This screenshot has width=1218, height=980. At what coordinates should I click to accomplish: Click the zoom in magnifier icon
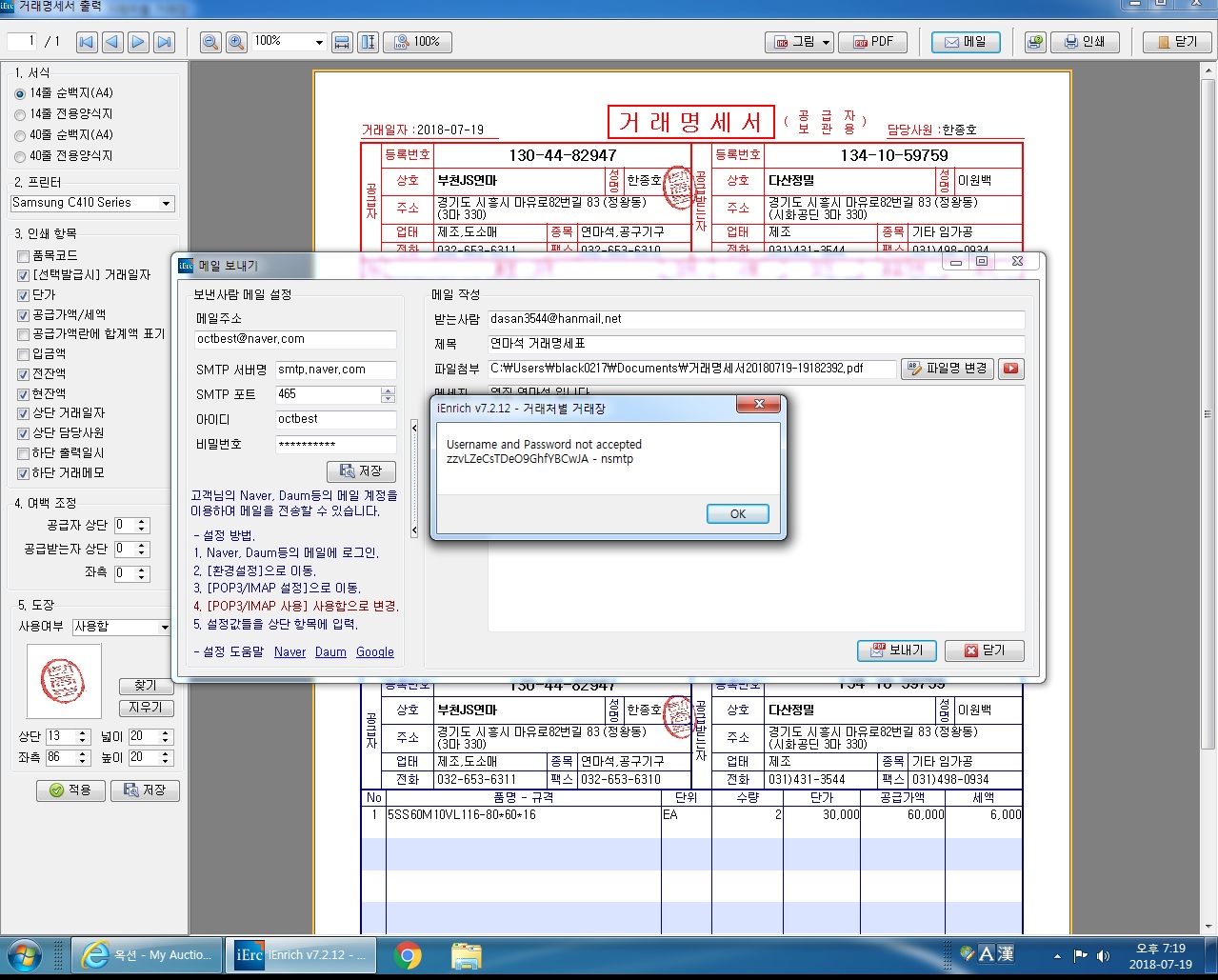pos(236,42)
